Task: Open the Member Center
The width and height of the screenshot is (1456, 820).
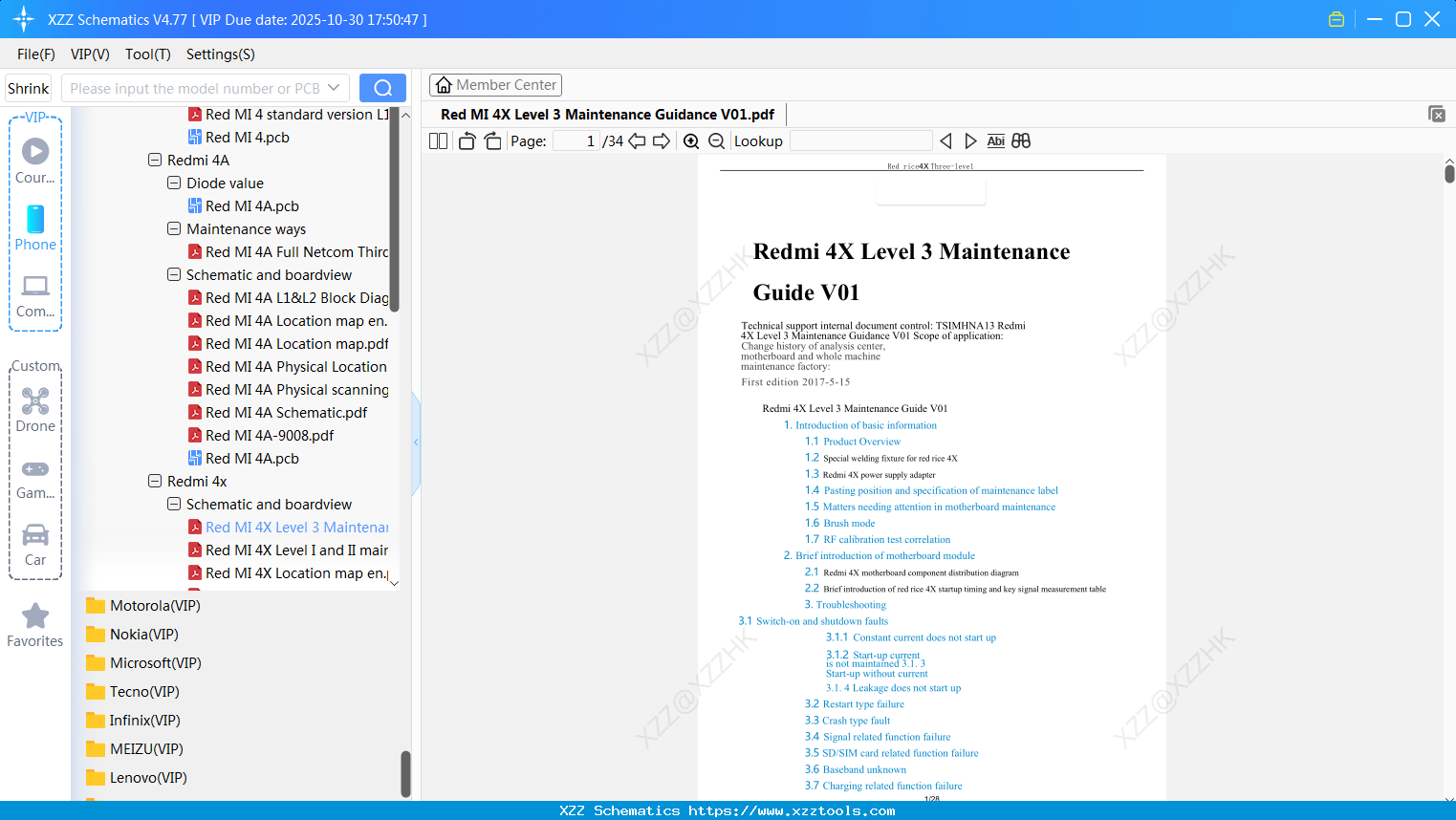Action: pyautogui.click(x=495, y=85)
